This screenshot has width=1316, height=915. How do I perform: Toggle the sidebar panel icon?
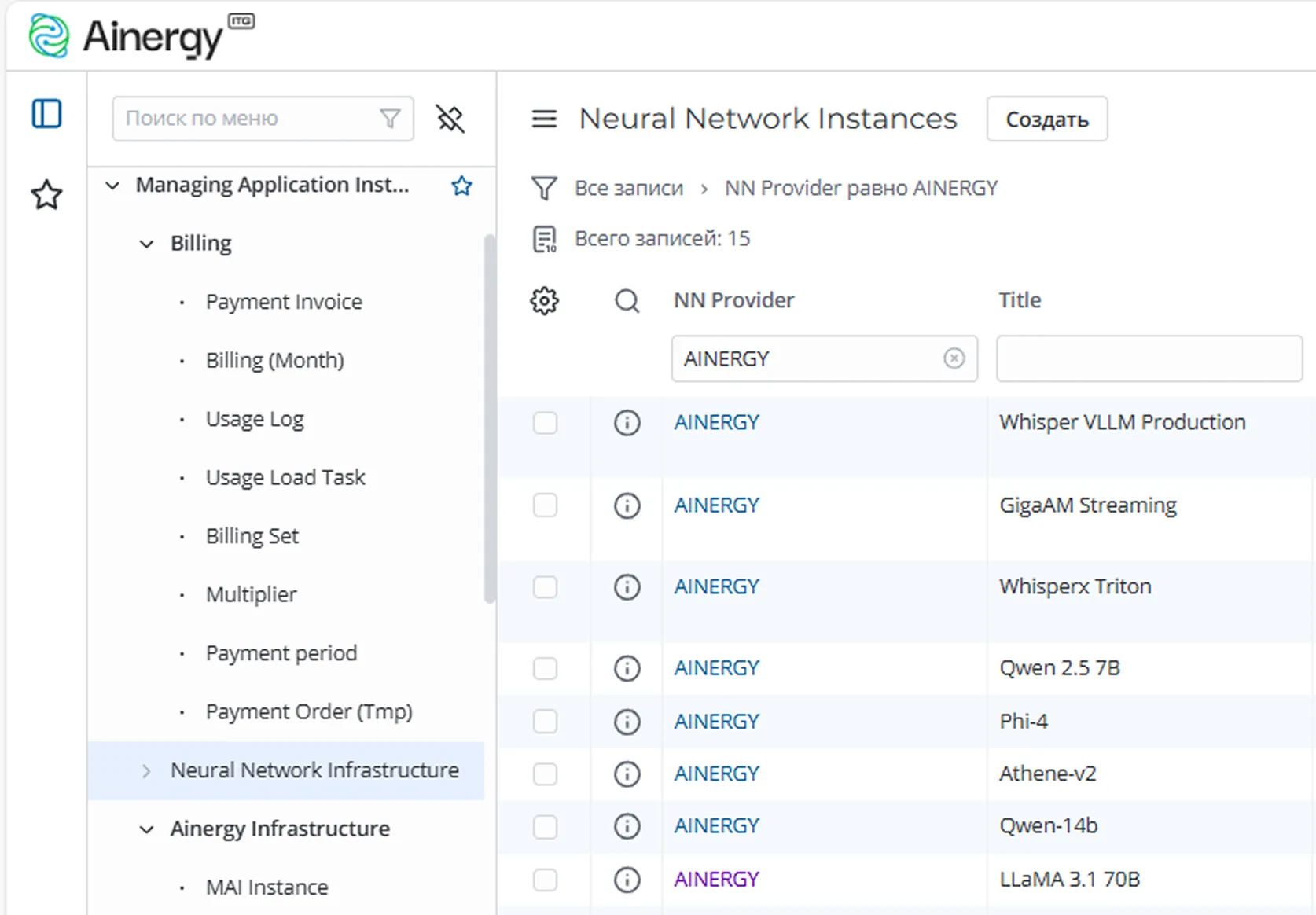point(46,114)
